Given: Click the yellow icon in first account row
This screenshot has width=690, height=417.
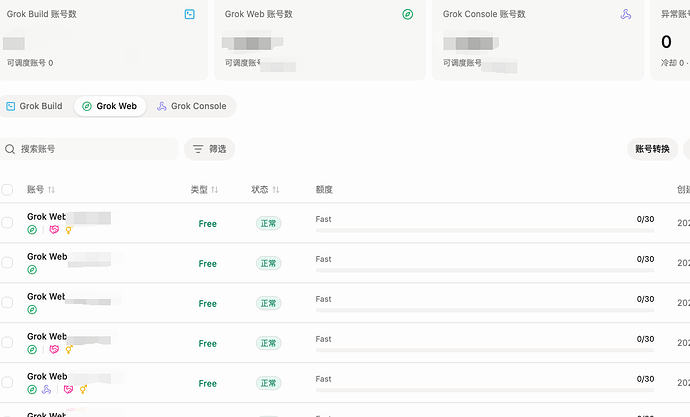Looking at the screenshot, I should click(x=69, y=230).
